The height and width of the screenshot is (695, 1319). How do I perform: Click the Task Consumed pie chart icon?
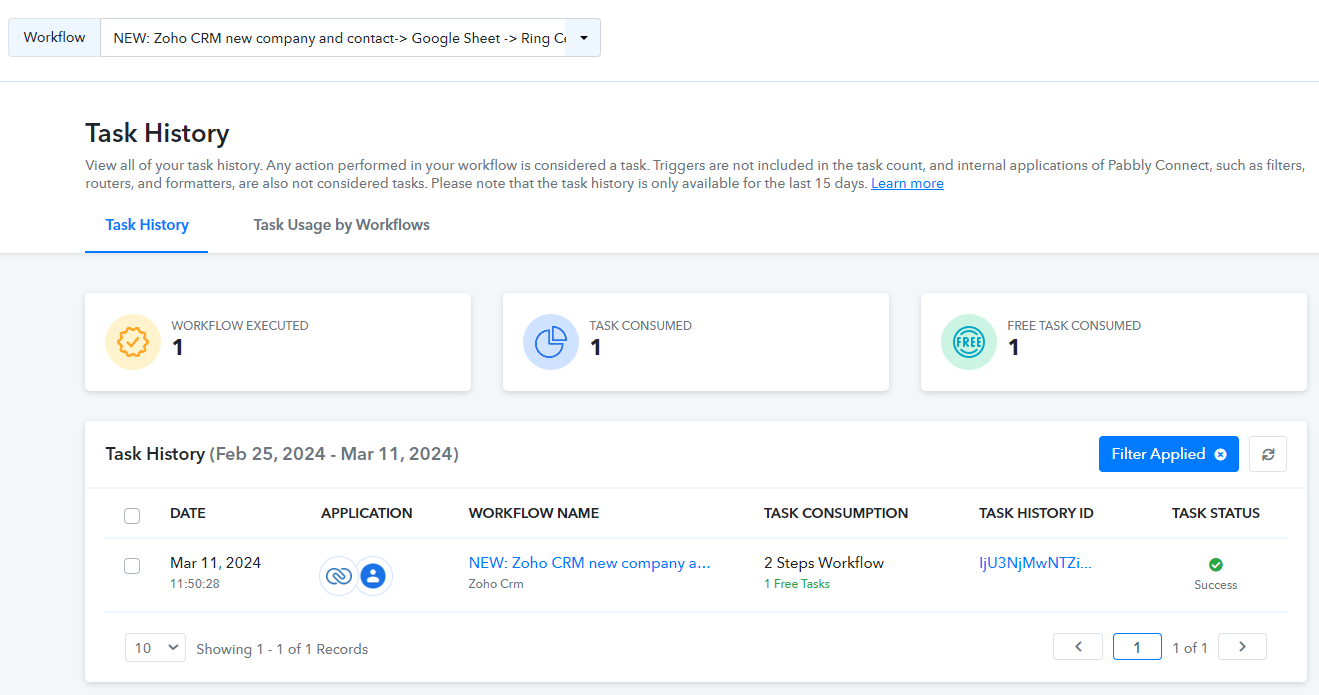pos(551,342)
